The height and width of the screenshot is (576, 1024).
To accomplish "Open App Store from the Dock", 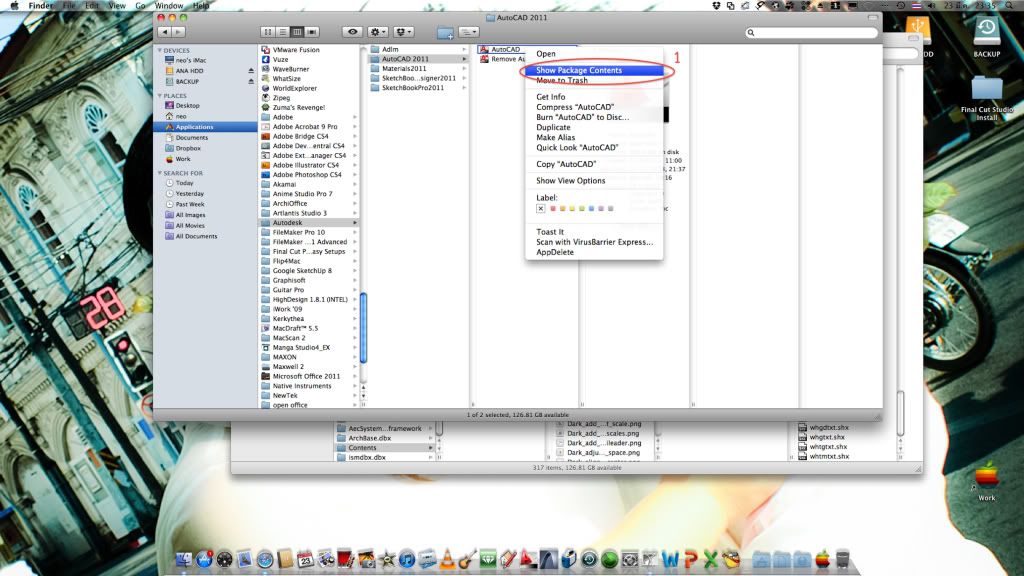I will (x=204, y=559).
